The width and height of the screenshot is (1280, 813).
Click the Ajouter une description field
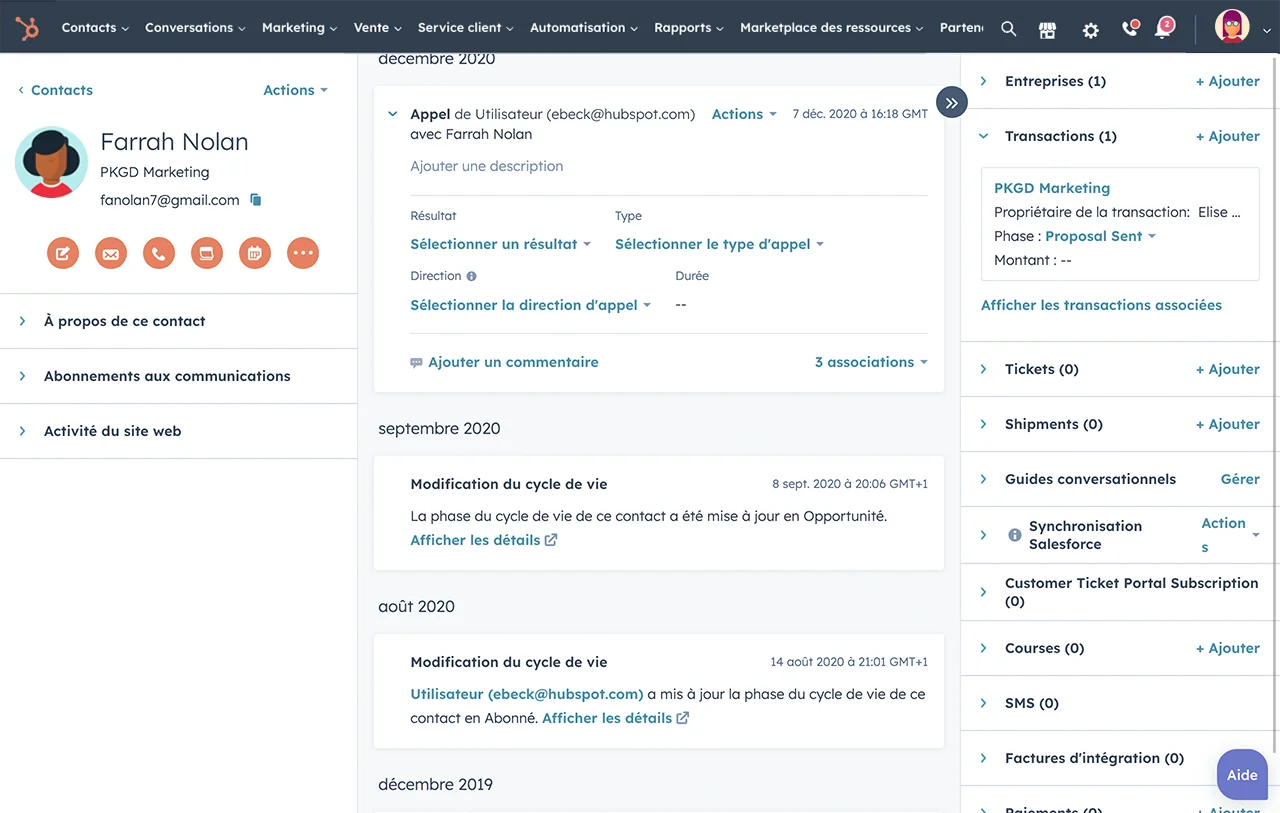(487, 166)
